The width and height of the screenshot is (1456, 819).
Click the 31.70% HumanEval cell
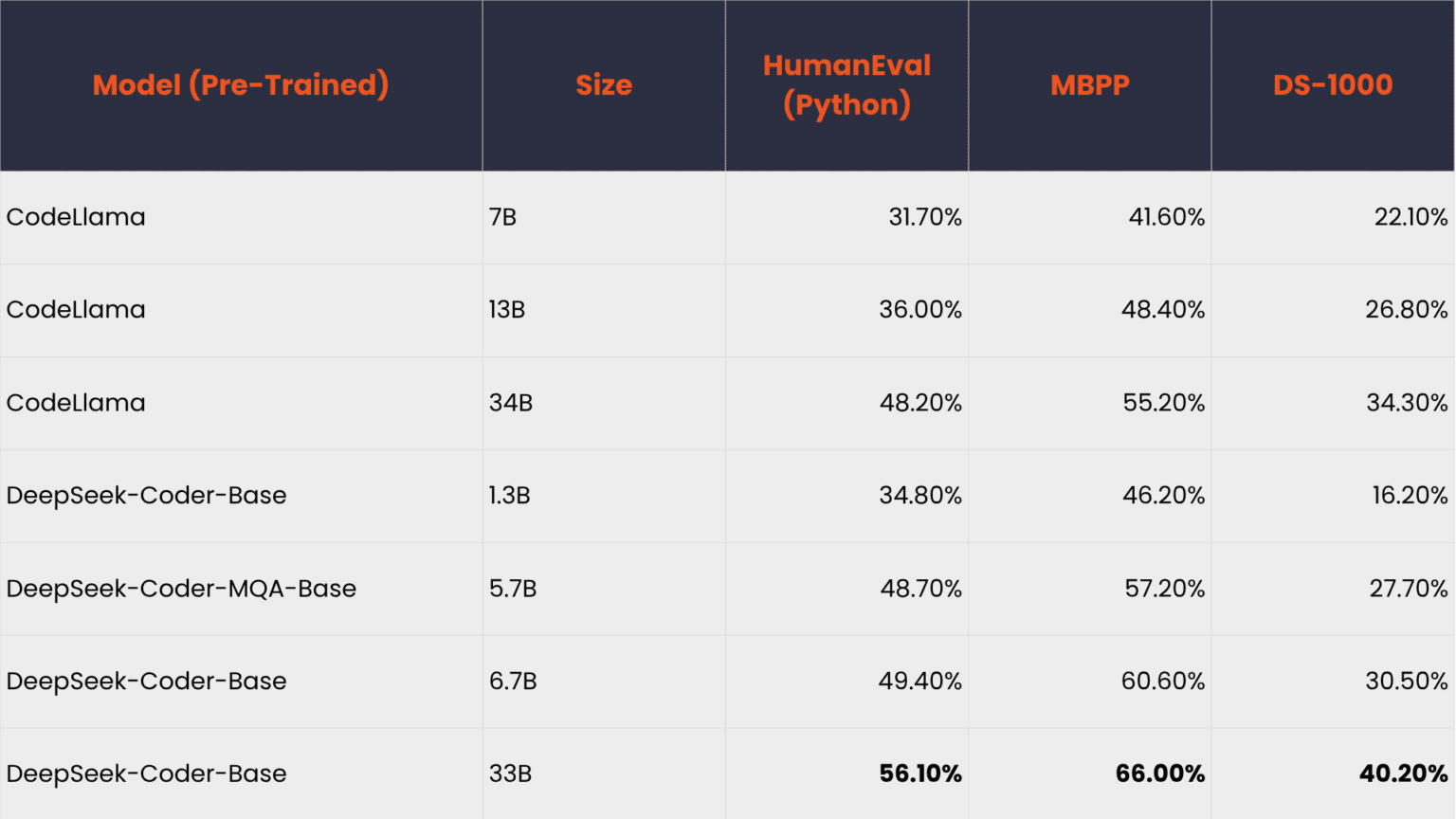924,217
